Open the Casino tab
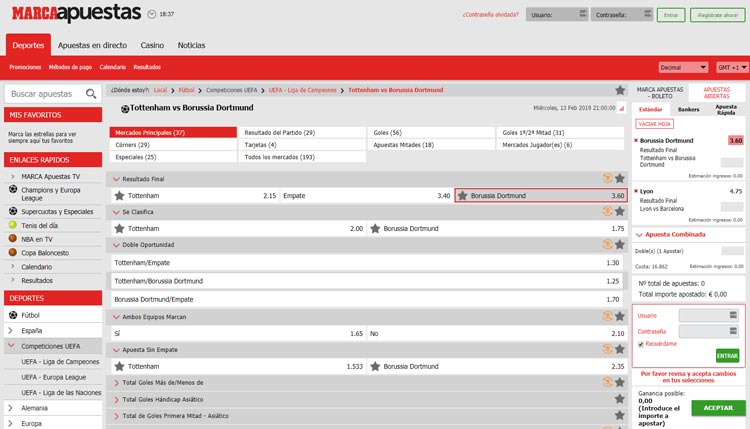750x429 pixels. coord(152,45)
